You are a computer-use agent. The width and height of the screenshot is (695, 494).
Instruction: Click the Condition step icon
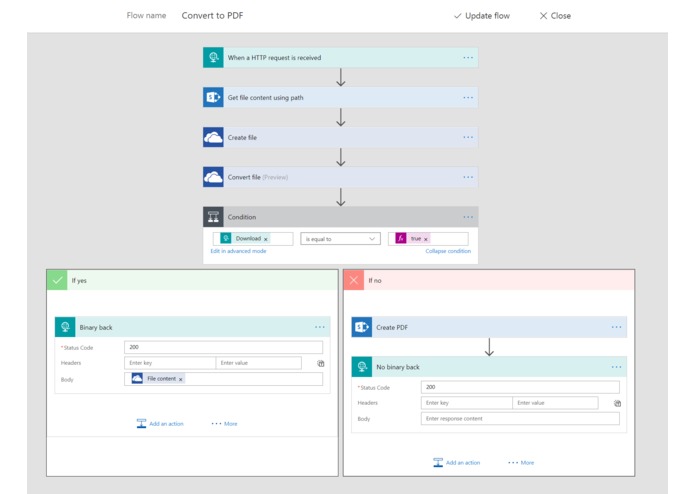213,217
